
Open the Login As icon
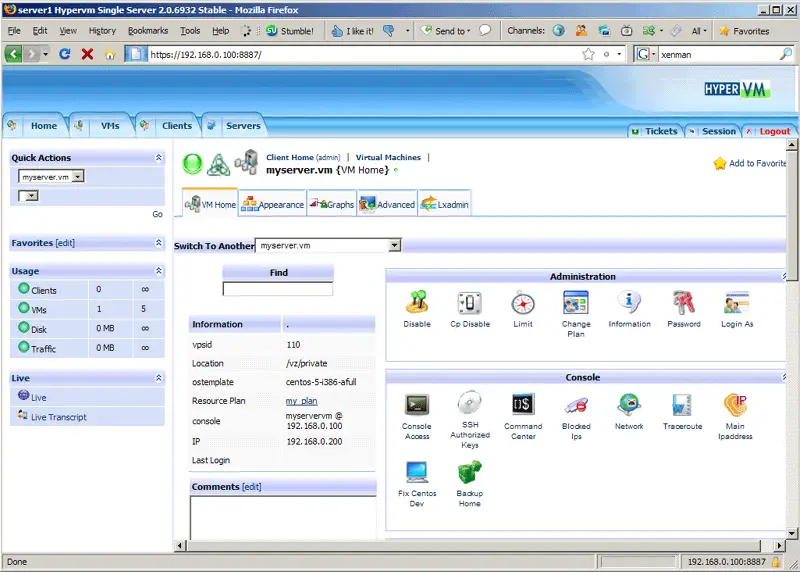coord(736,303)
